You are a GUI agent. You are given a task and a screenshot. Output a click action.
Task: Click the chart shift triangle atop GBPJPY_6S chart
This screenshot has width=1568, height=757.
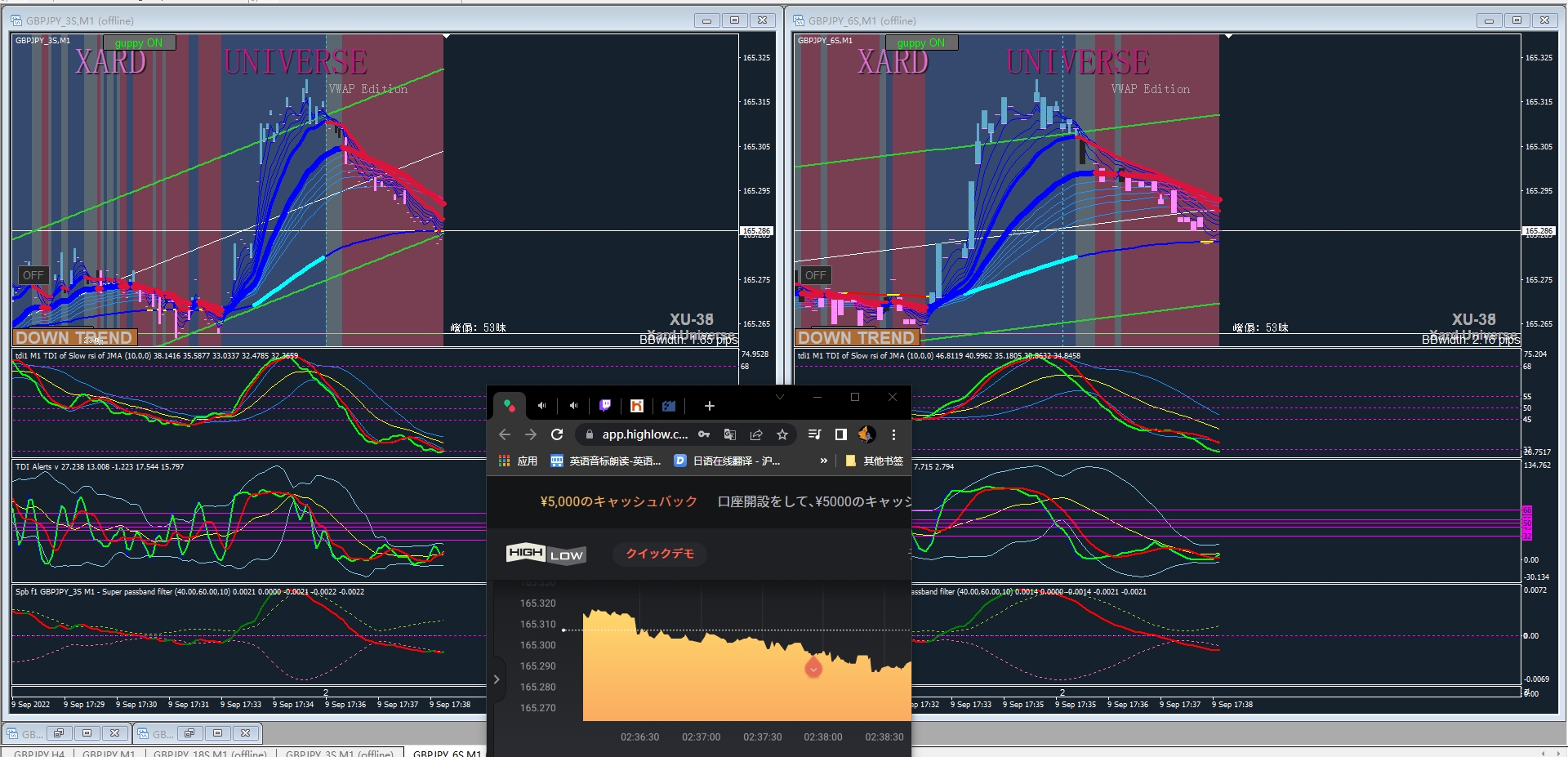pyautogui.click(x=1228, y=37)
